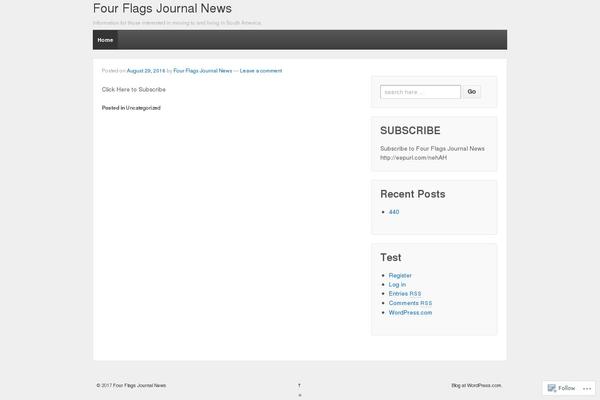The height and width of the screenshot is (400, 600).
Task: Select the Click Here to Subscribe text
Action: pyautogui.click(x=134, y=90)
